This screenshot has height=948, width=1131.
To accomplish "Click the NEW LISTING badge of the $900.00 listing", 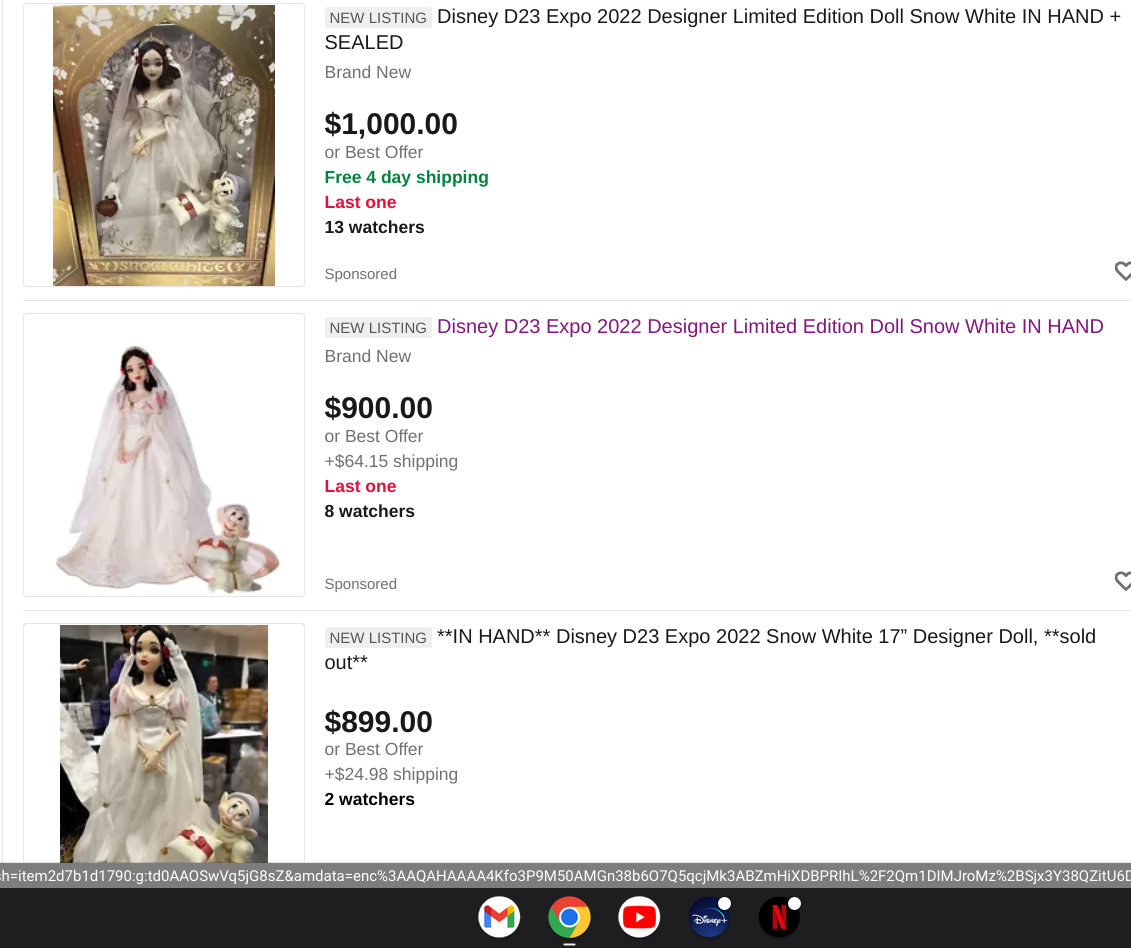I will [378, 328].
